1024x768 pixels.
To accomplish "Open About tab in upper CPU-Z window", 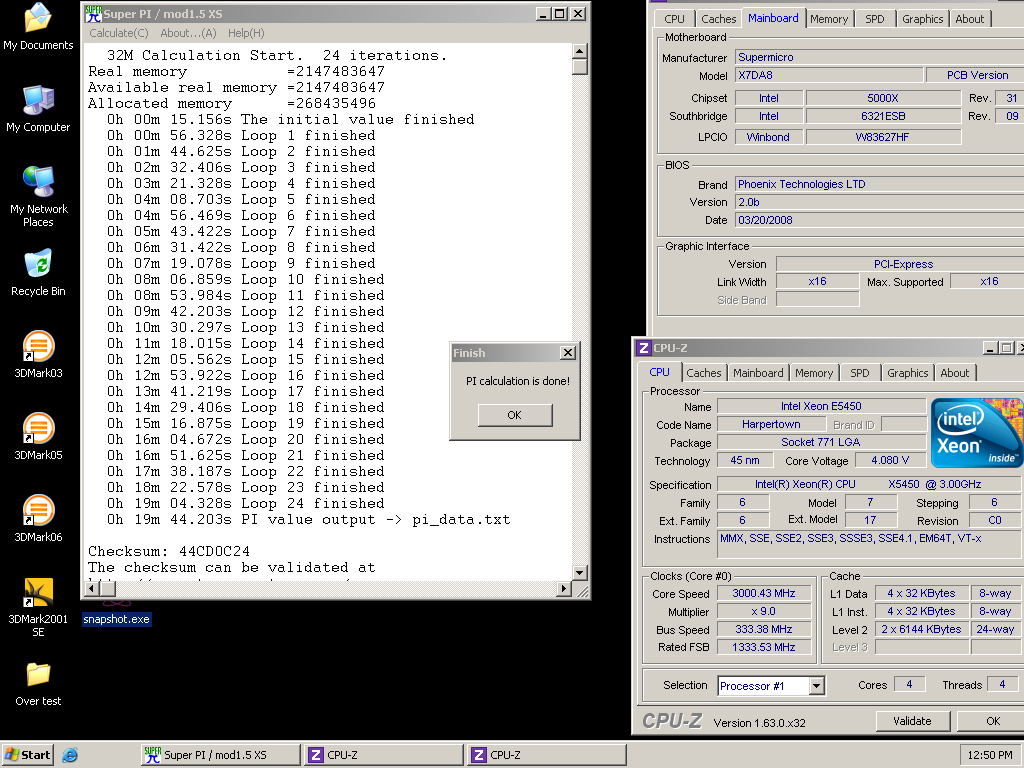I will tap(970, 19).
